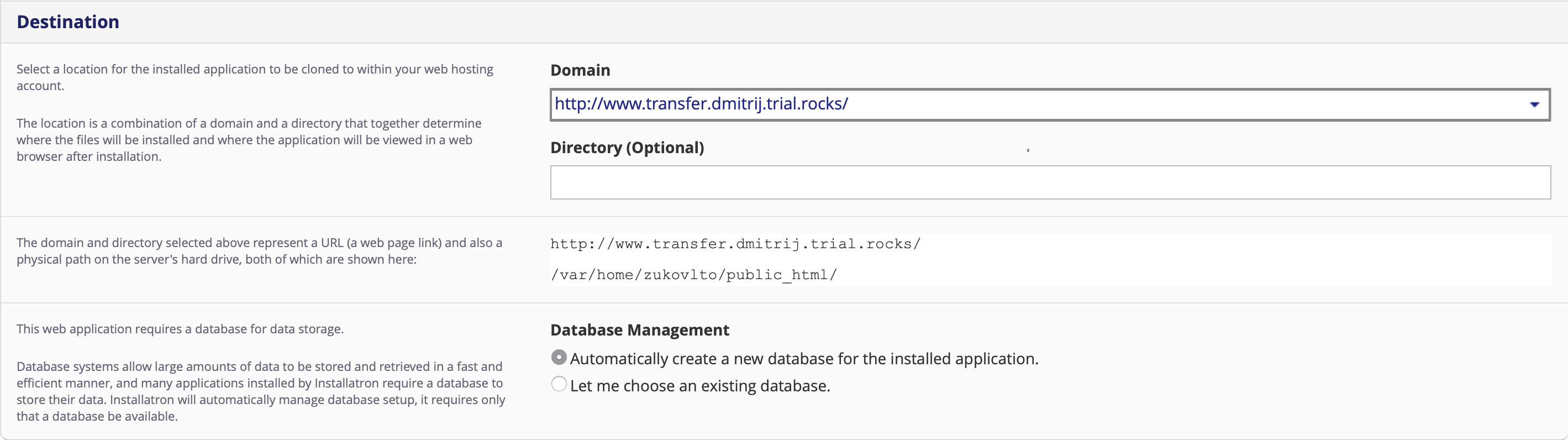Click the http://www.transfer.dmitrij.trial.rocks/ preview URL text
The width and height of the screenshot is (1568, 440).
pos(735,244)
